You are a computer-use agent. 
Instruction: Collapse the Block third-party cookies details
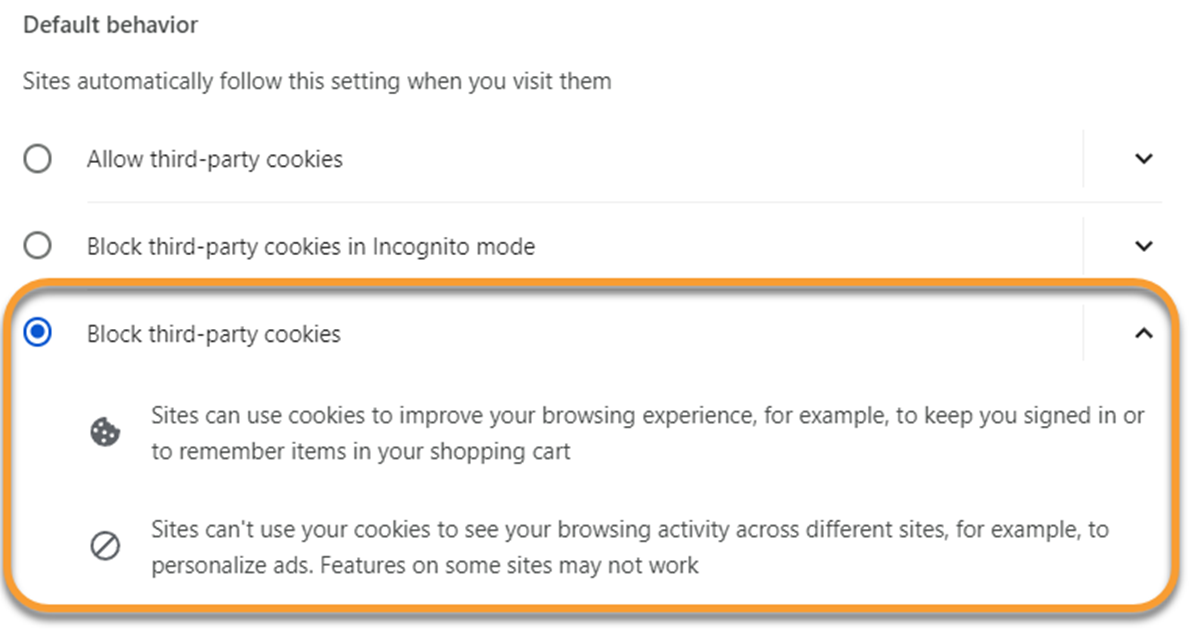click(x=1143, y=333)
